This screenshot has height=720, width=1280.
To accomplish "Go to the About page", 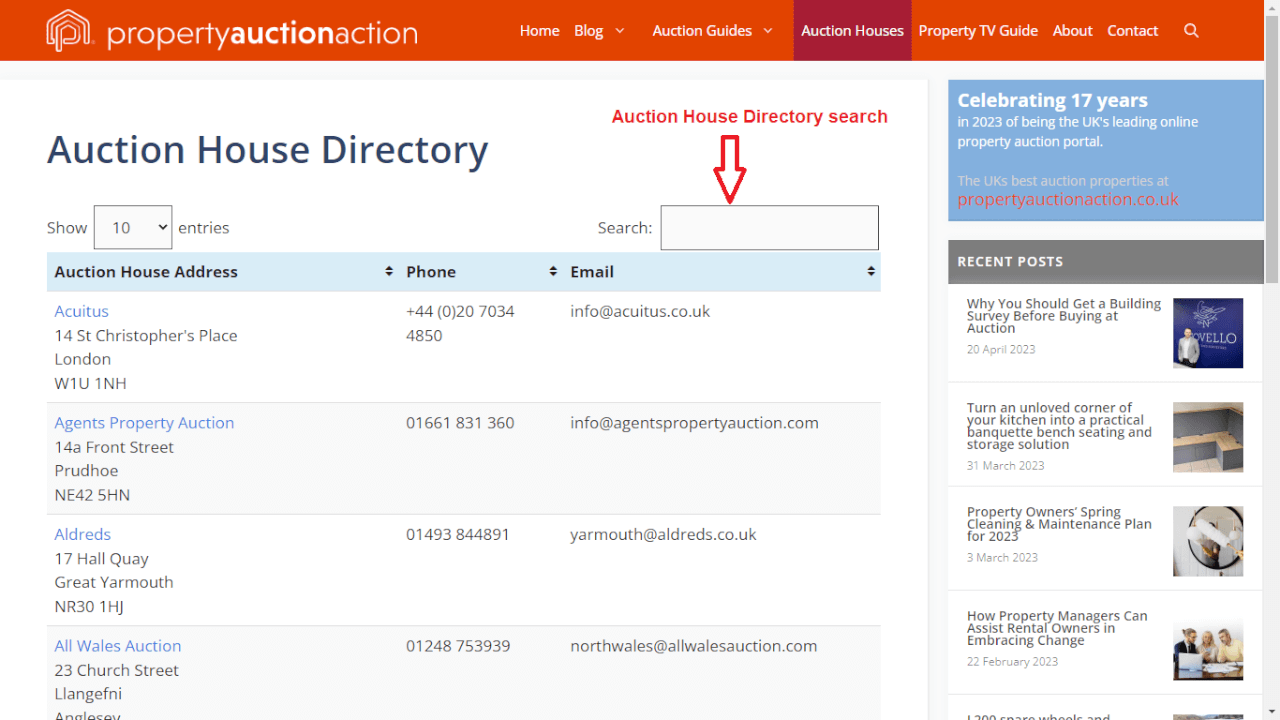I will tap(1072, 31).
